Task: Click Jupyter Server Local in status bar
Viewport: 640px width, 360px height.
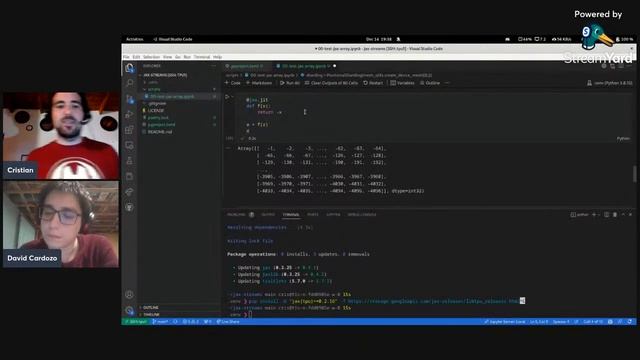Action: click(x=505, y=322)
